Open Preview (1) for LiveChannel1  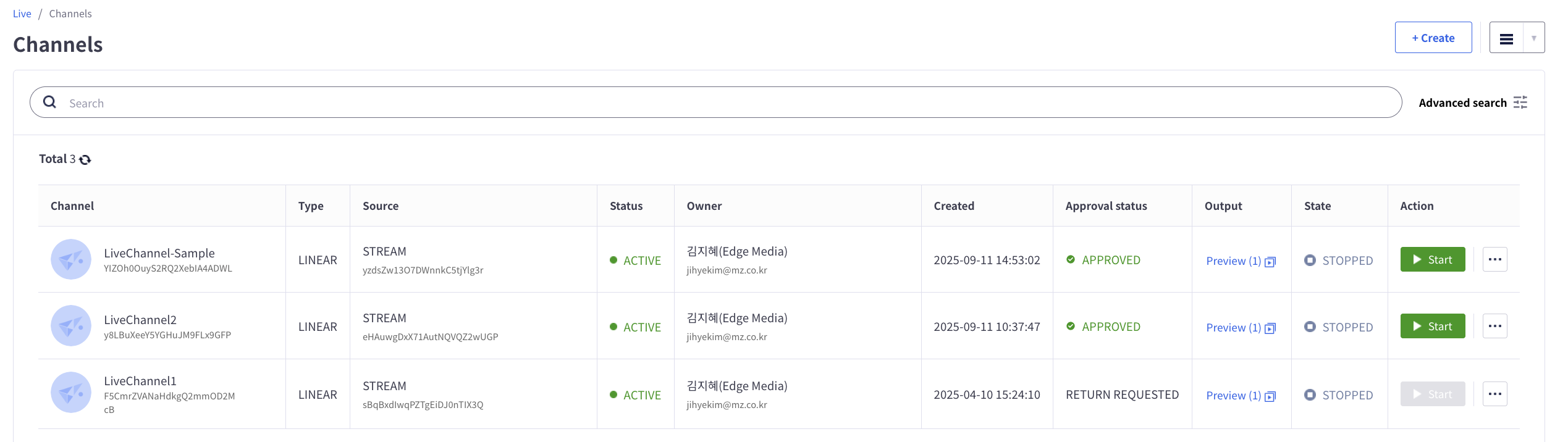click(1233, 396)
